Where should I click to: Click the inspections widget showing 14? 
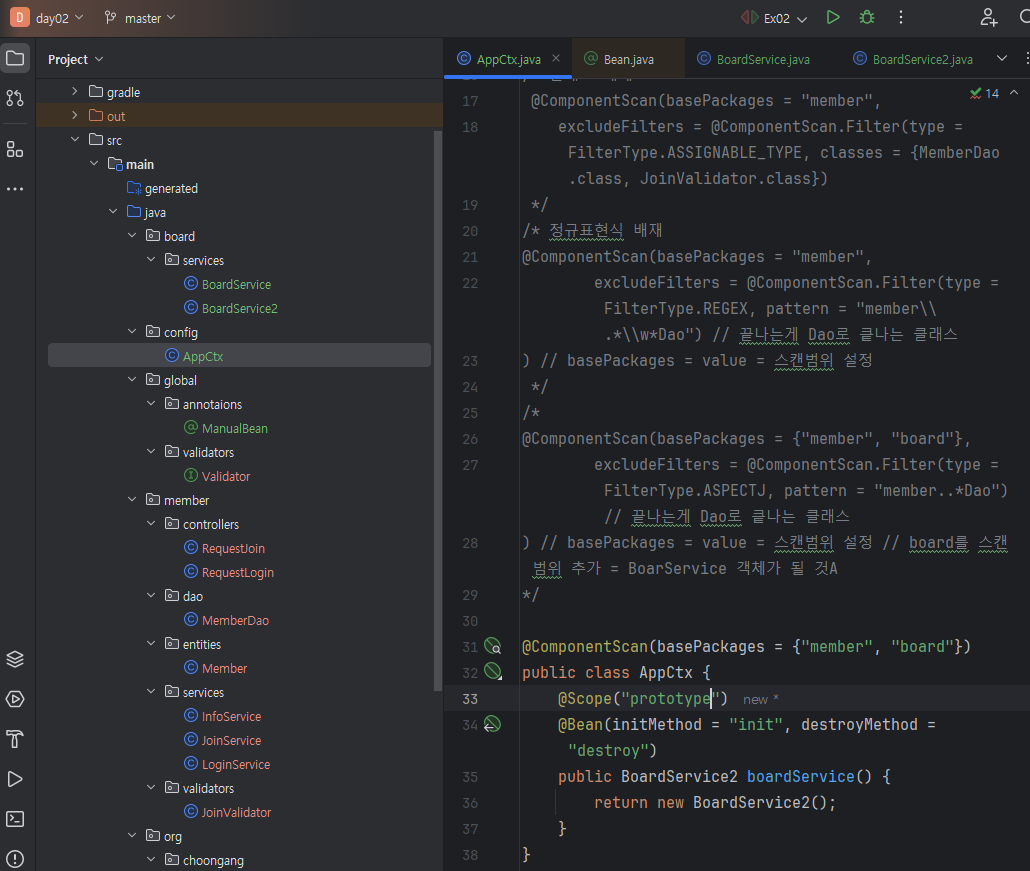coord(984,93)
